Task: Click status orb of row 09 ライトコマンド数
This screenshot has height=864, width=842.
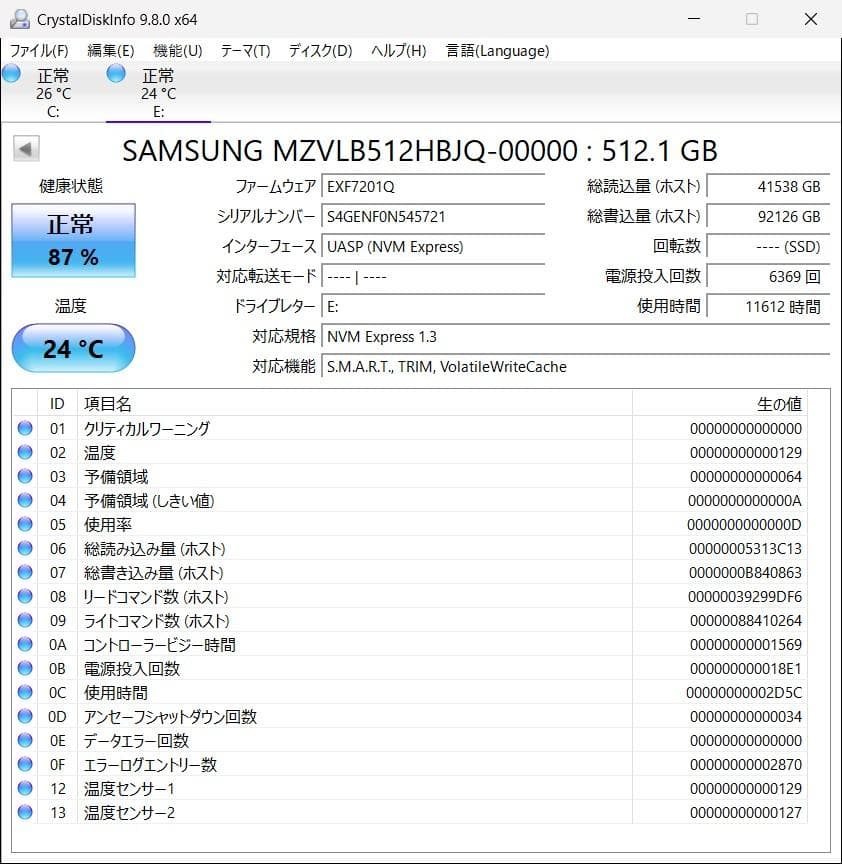Action: (x=25, y=620)
